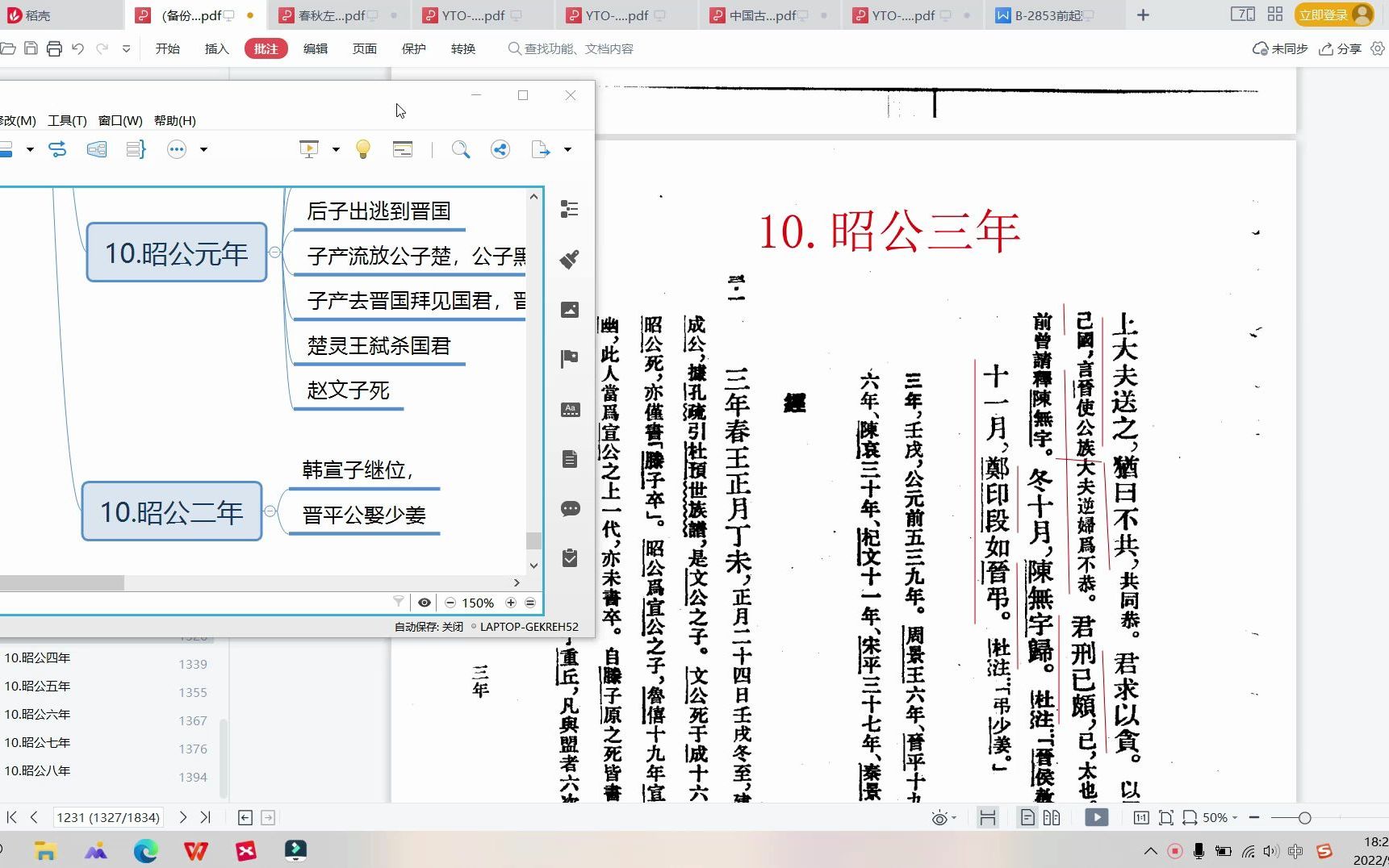Click the XMind zoom in plus button
Viewport: 1389px width, 868px height.
(x=511, y=603)
